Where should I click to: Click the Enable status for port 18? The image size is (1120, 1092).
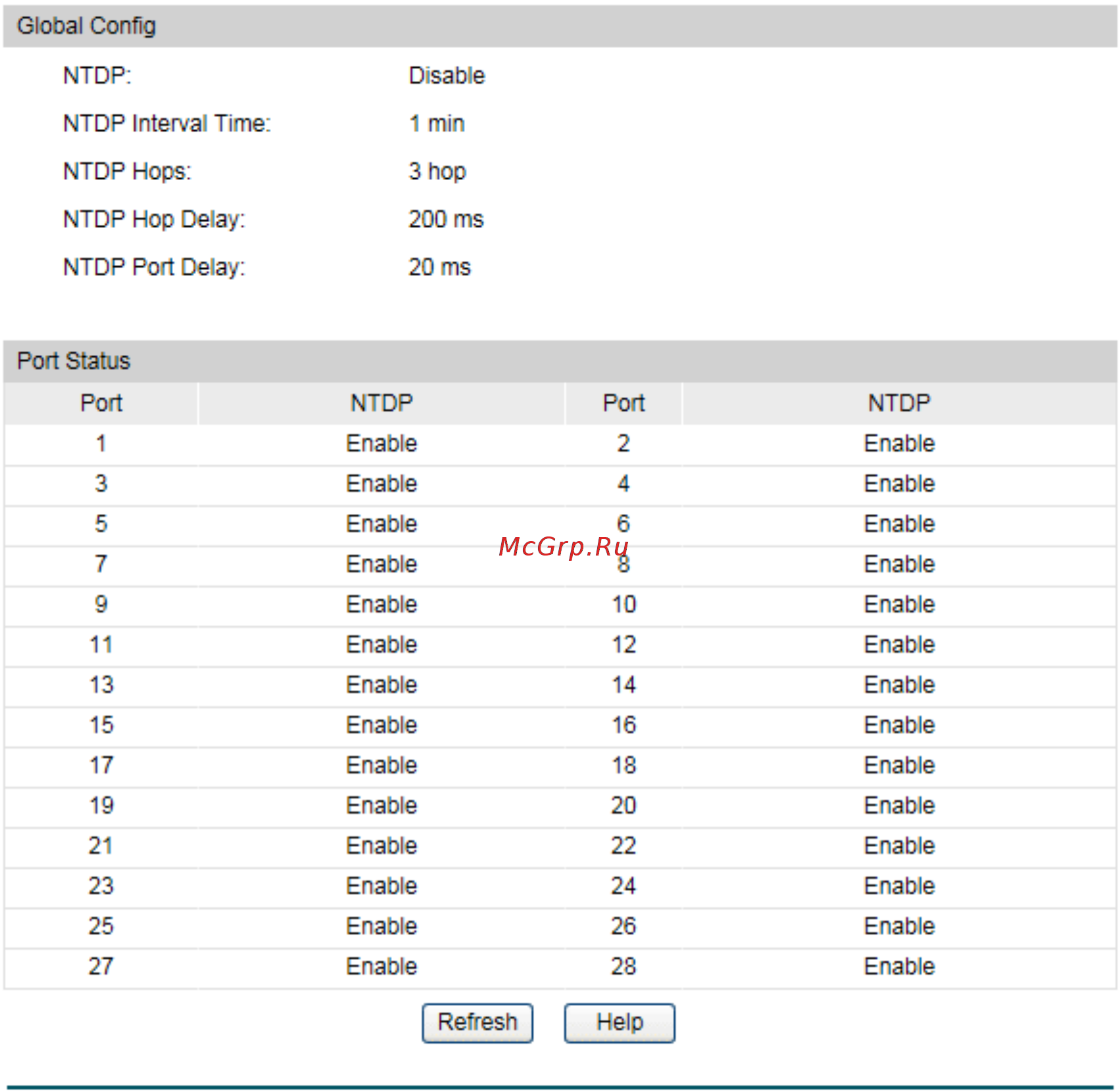899,765
